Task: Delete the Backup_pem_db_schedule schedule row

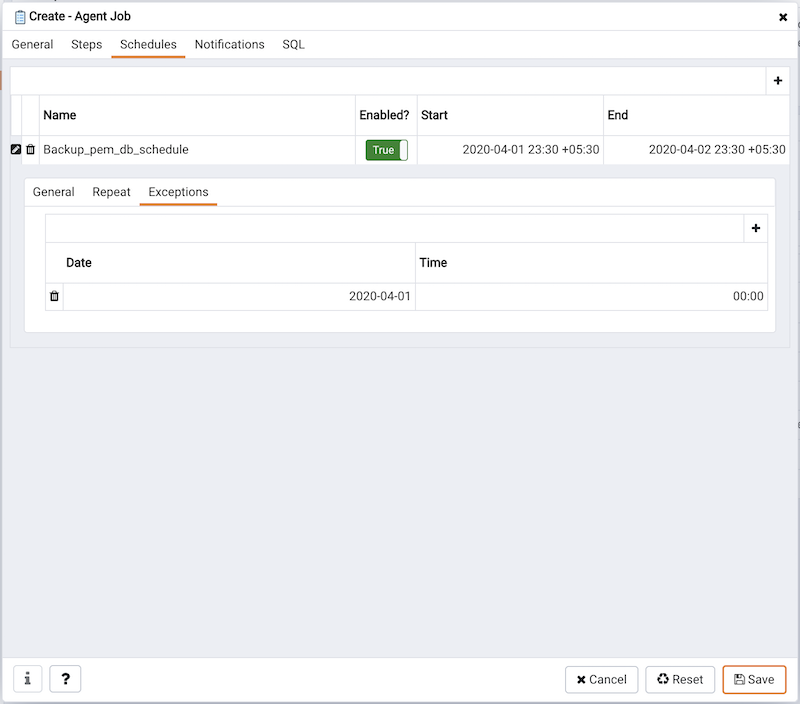Action: pyautogui.click(x=31, y=149)
